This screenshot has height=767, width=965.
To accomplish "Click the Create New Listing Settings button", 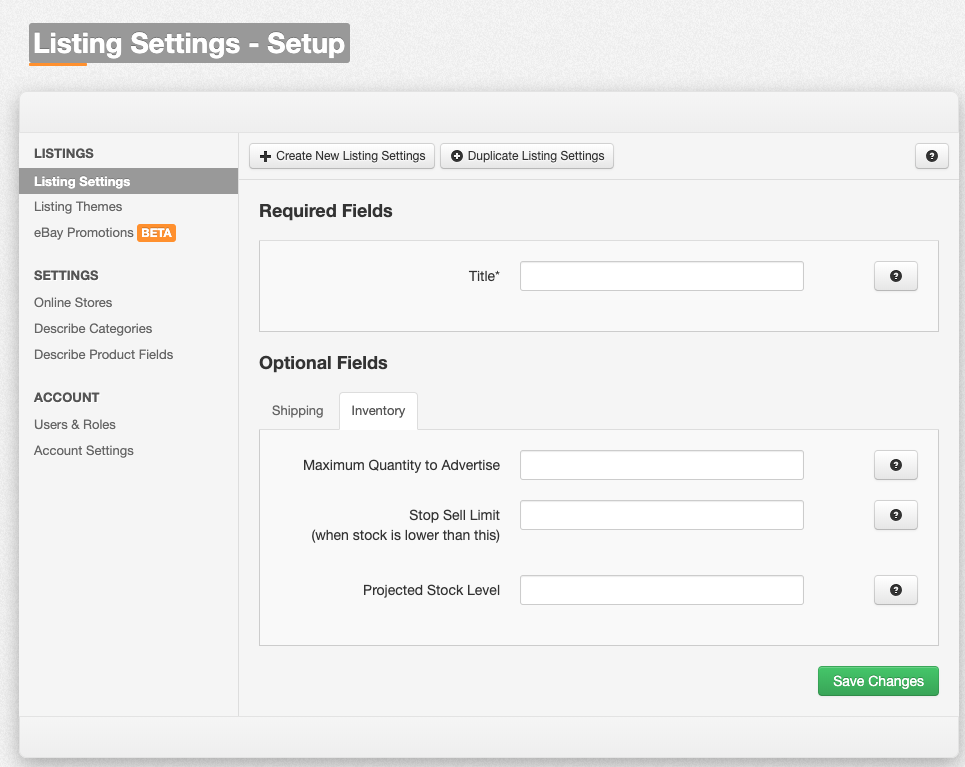I will pos(342,156).
